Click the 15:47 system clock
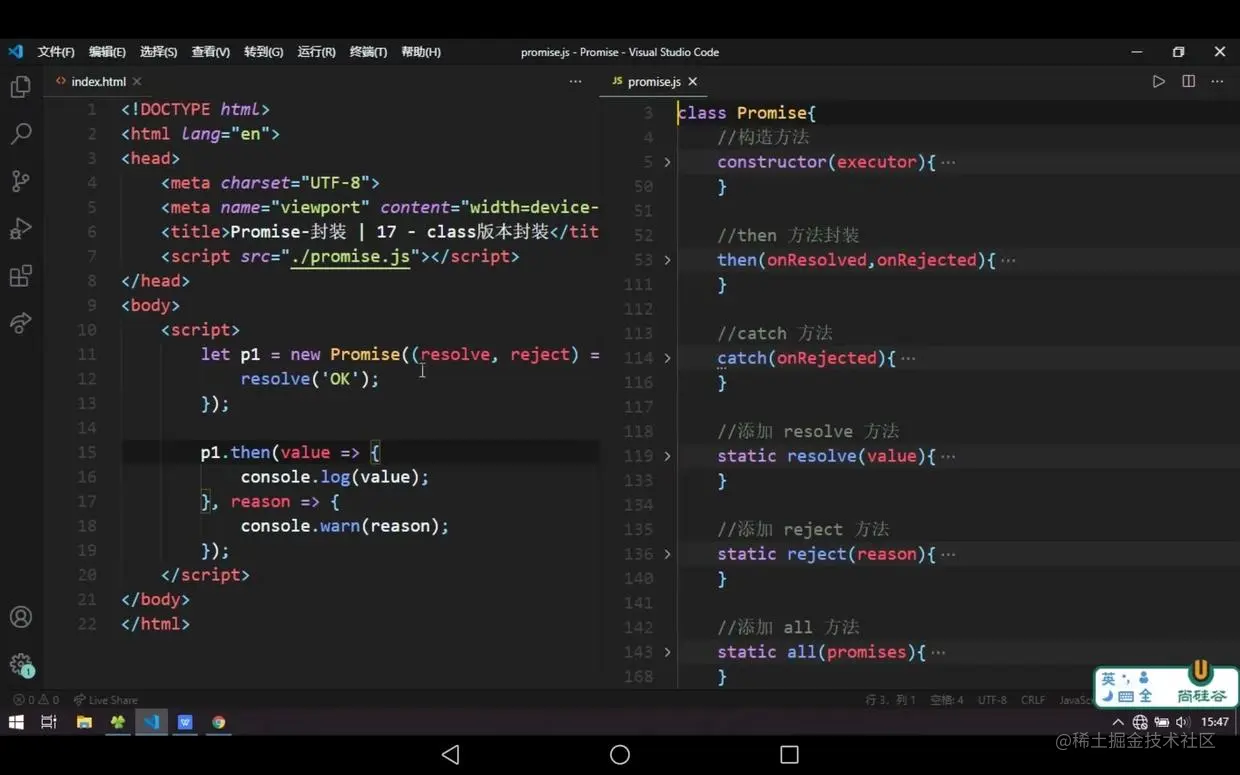The width and height of the screenshot is (1240, 775). tap(1215, 722)
